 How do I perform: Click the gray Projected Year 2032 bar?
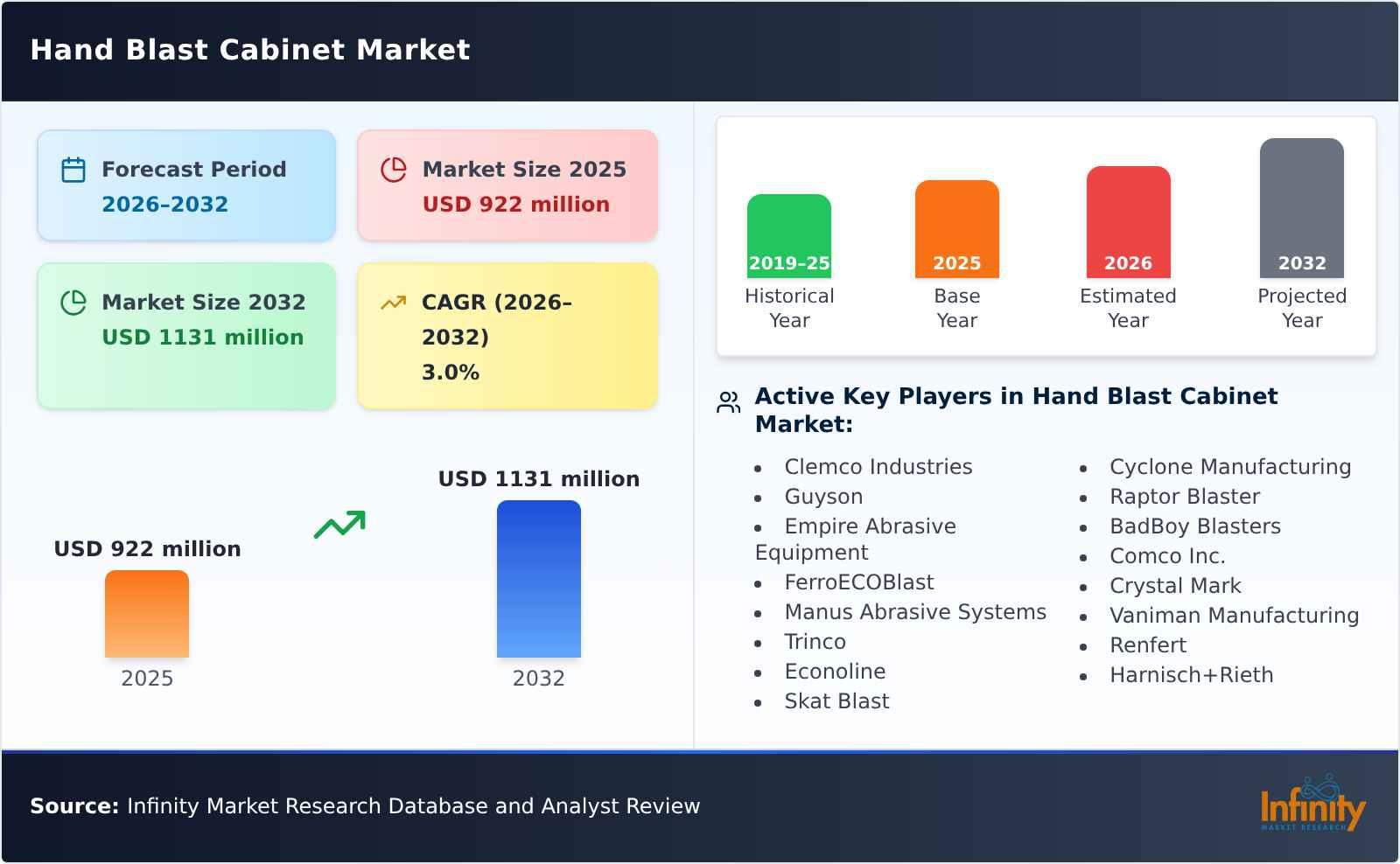(x=1301, y=210)
